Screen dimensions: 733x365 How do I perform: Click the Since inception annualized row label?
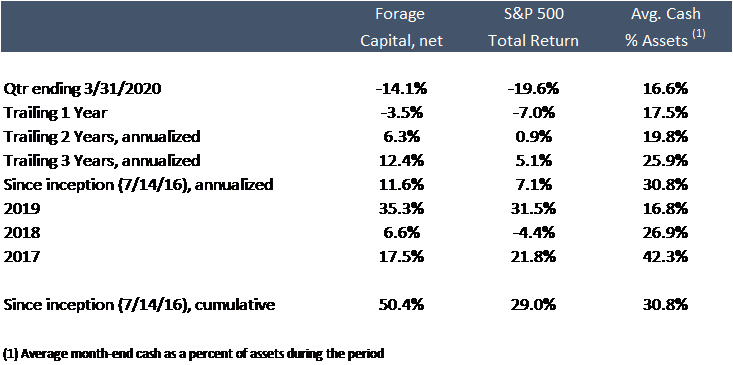[x=138, y=185]
